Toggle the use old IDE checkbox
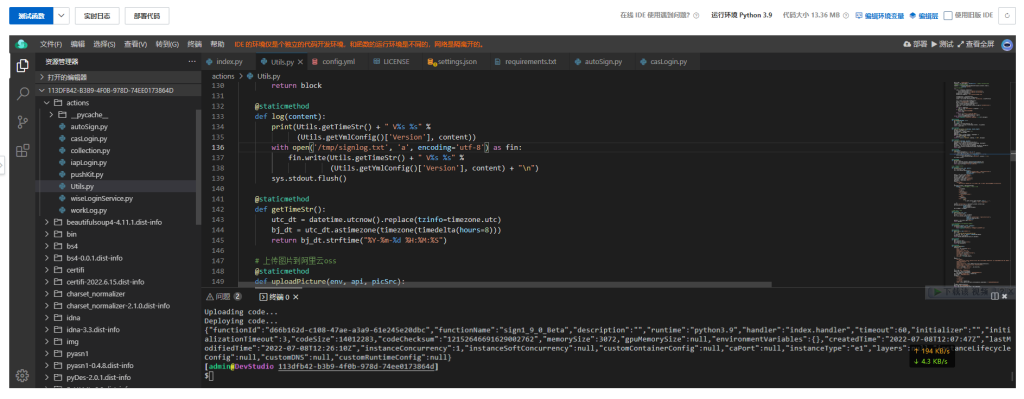This screenshot has width=1024, height=399. [x=948, y=16]
